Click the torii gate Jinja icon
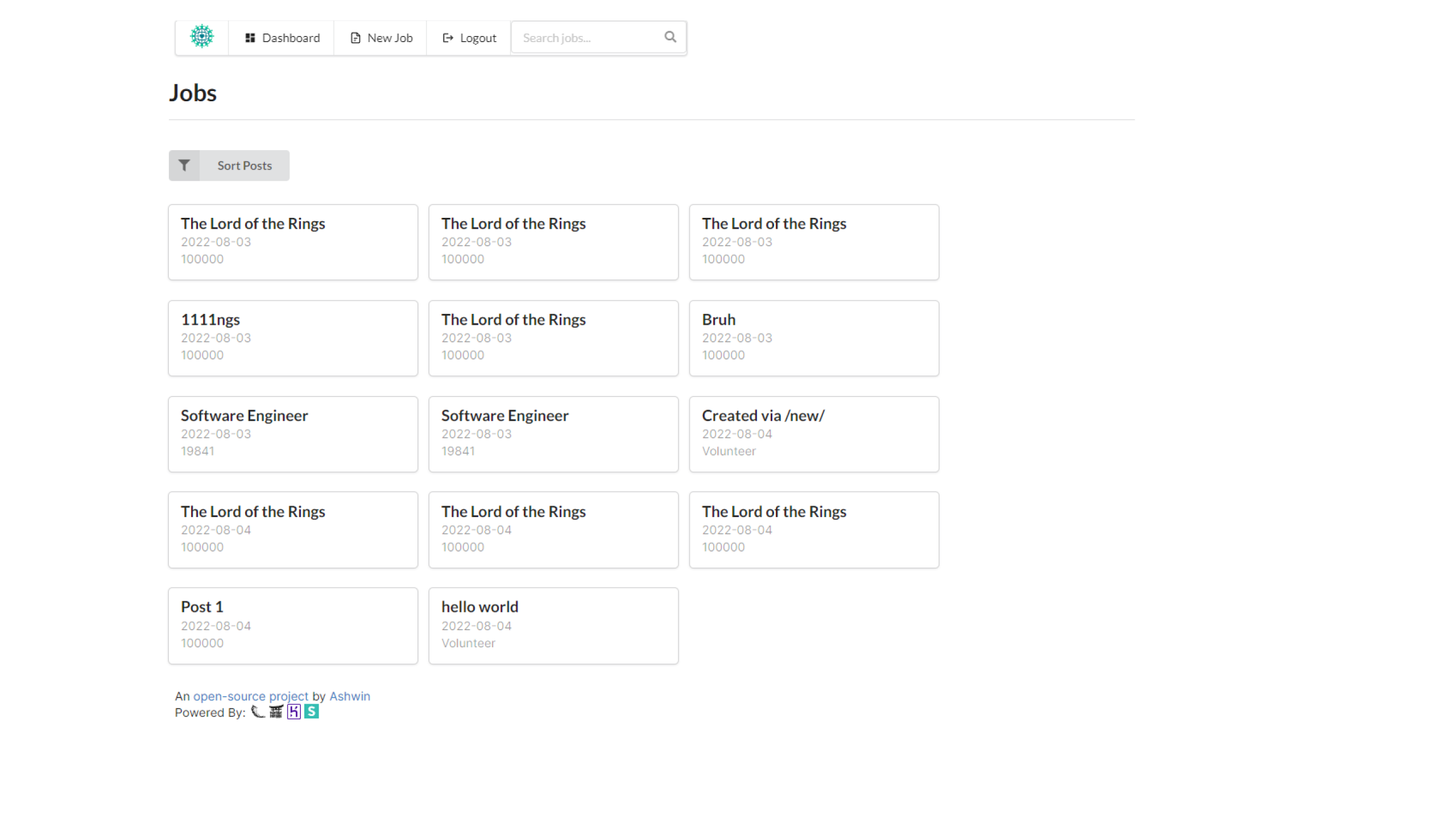The image size is (1456, 819). point(276,712)
